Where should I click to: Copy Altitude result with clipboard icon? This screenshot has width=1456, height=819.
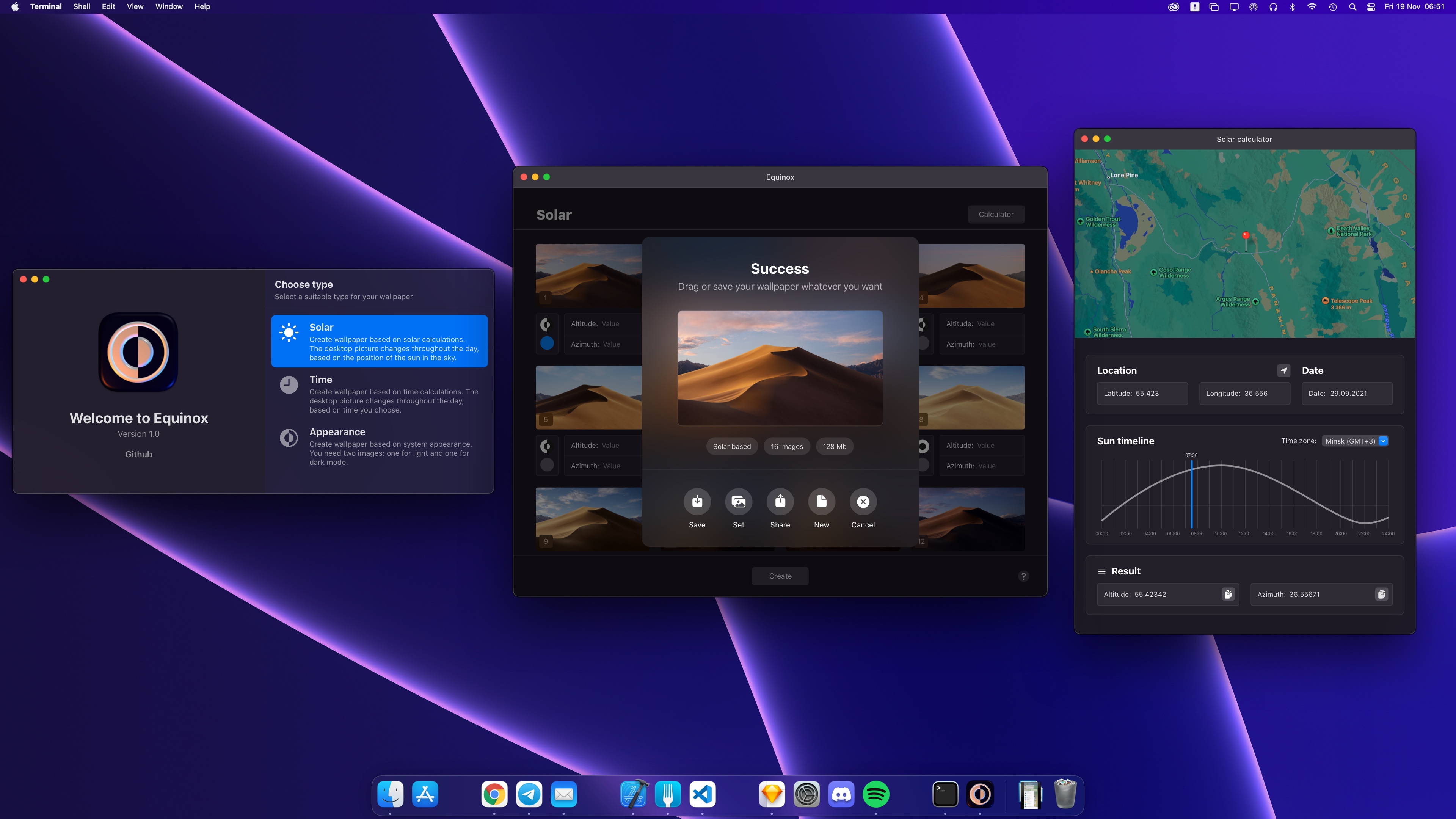(x=1228, y=594)
